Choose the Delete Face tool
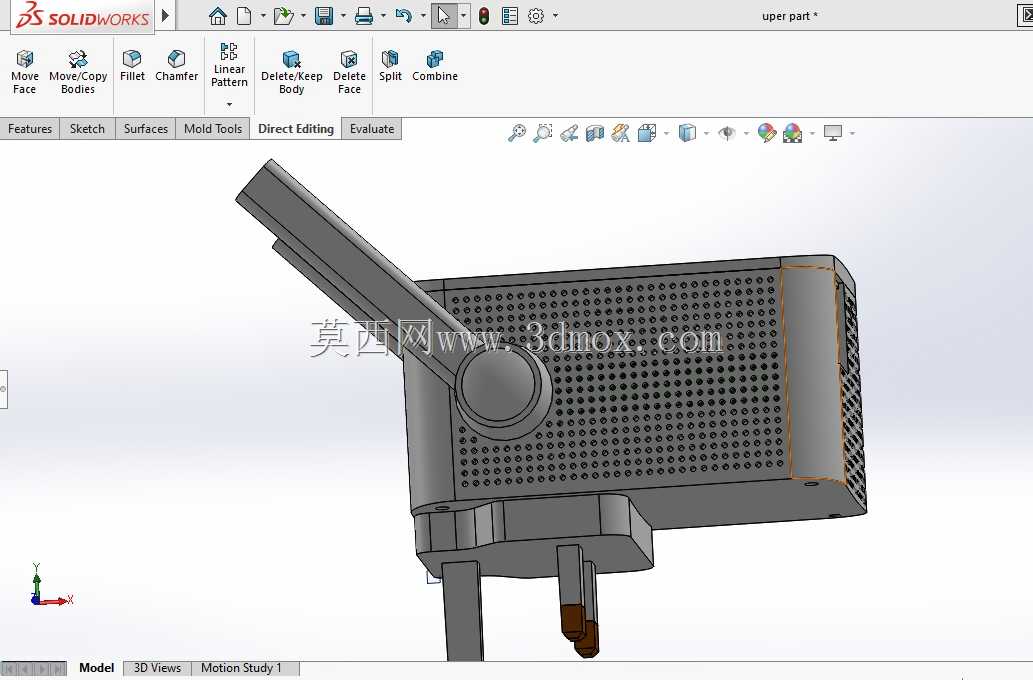The width and height of the screenshot is (1033, 680). pyautogui.click(x=349, y=72)
